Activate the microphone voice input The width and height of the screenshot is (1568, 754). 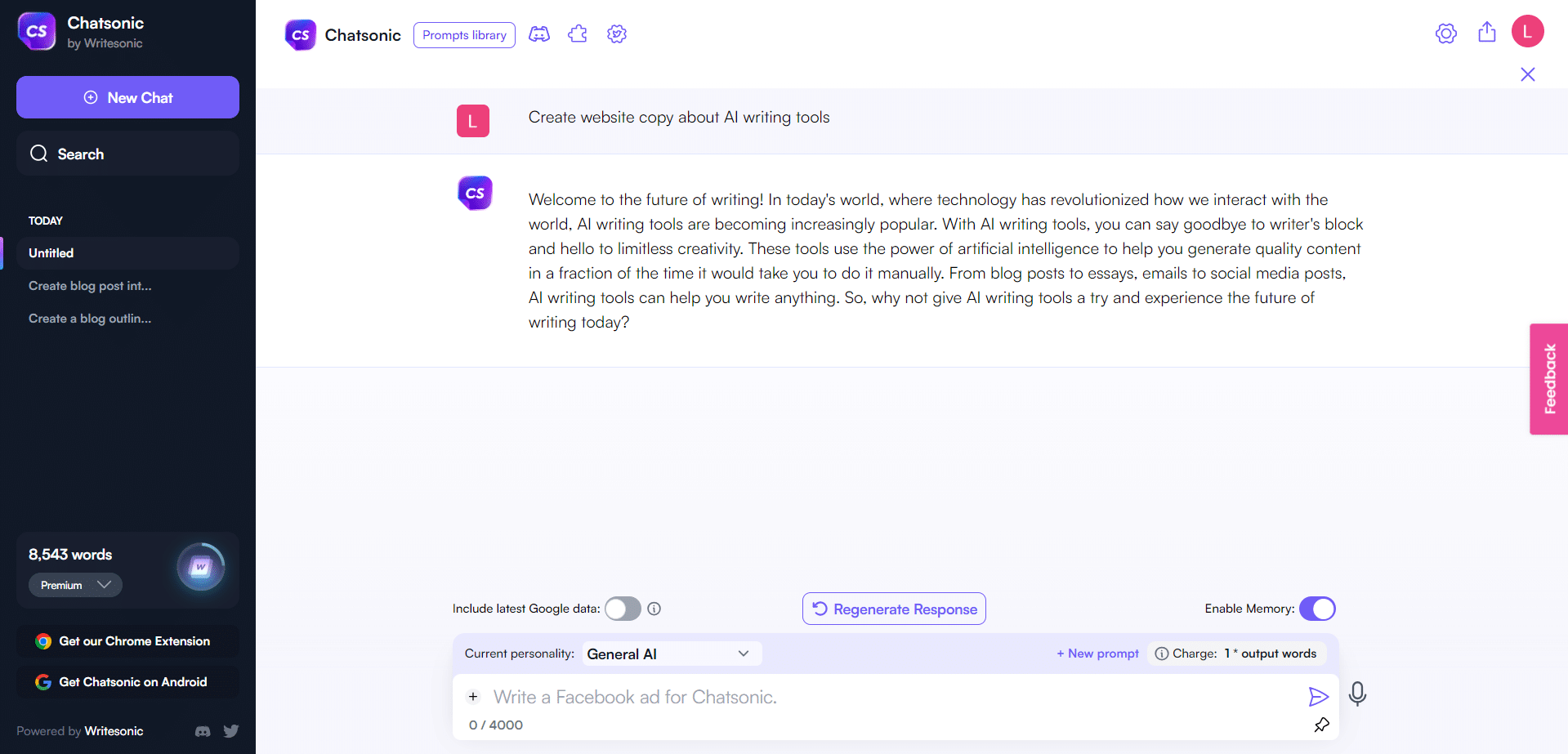tap(1357, 694)
